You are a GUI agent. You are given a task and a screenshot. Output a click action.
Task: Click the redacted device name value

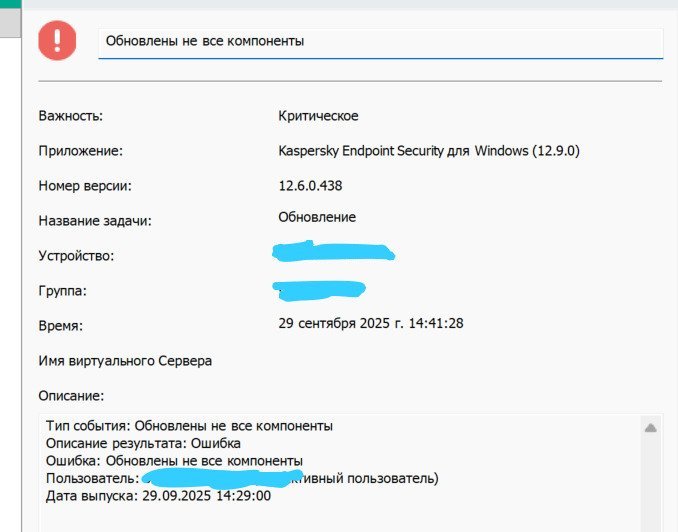[333, 252]
